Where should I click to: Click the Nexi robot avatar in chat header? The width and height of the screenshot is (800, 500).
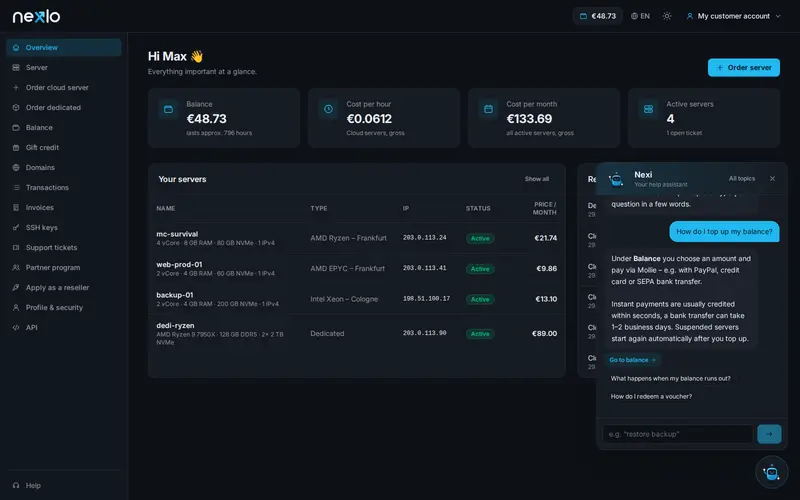tap(616, 179)
